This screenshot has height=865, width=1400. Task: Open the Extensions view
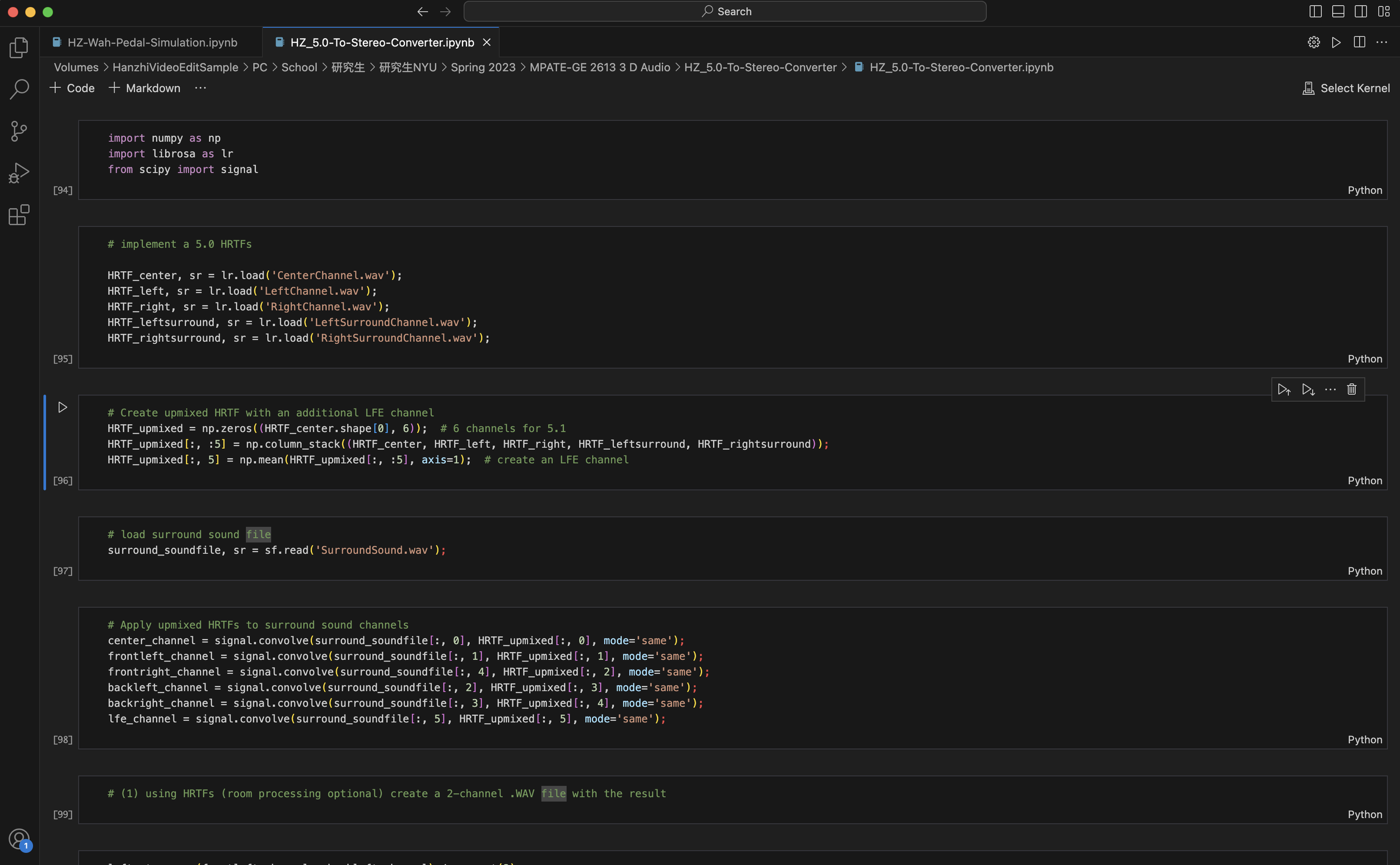pos(19,215)
